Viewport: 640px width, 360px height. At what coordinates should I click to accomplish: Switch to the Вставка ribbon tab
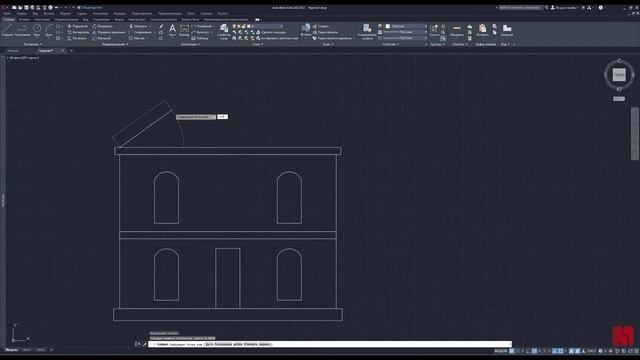(x=24, y=20)
